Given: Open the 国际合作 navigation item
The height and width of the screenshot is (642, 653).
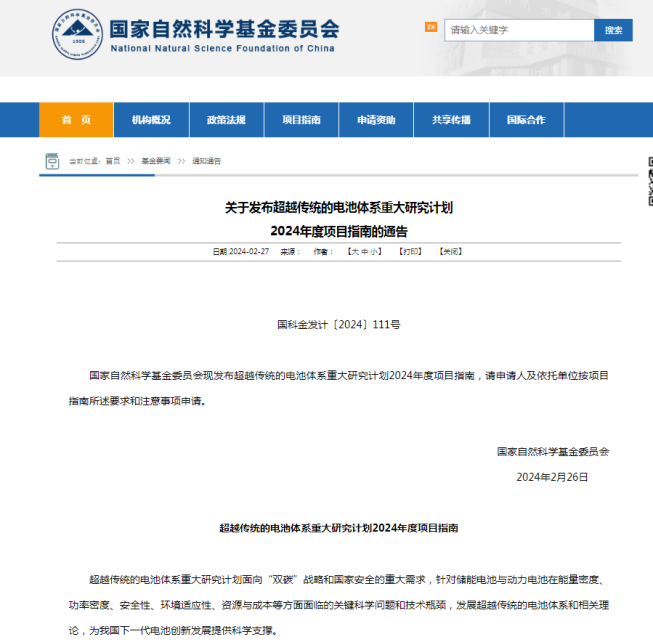Looking at the screenshot, I should coord(526,120).
